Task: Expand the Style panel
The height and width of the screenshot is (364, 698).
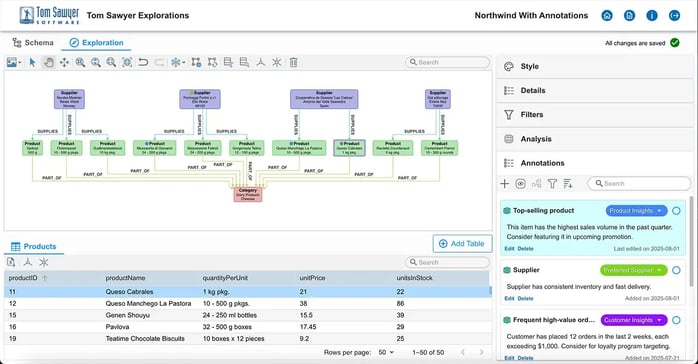Action: (594, 66)
